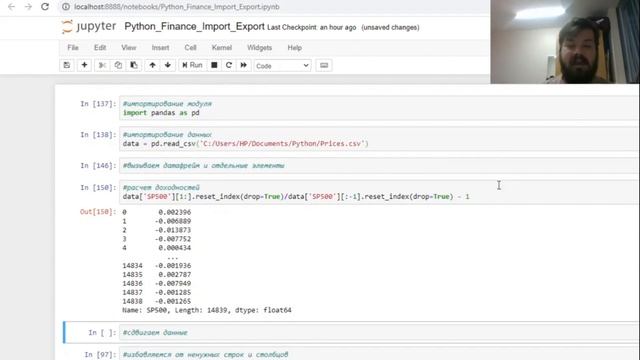
Task: Reload the page with refresh icon
Action: [x=45, y=7]
